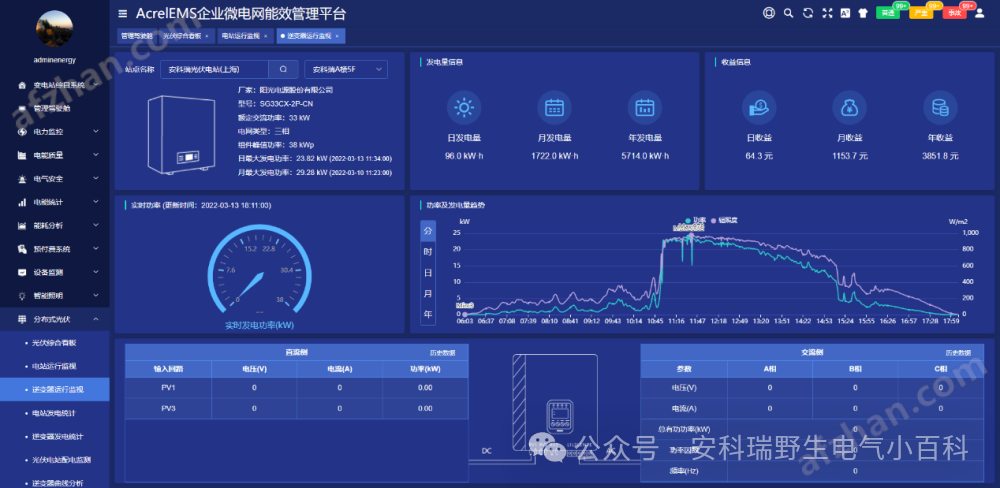The image size is (1000, 488).
Task: Open the yellow 严重 alarm badge button
Action: 923,12
